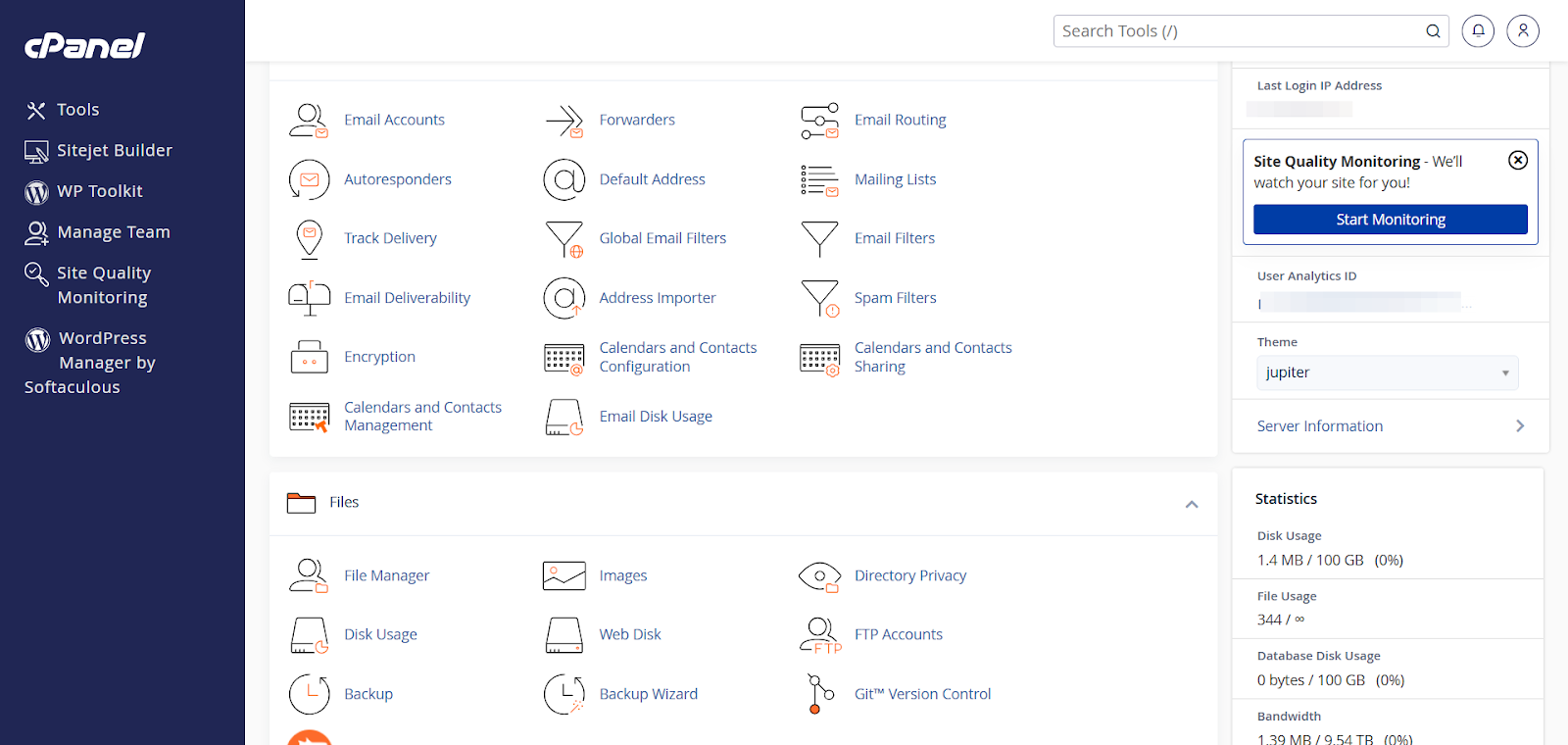
Task: Click the Encryption icon
Action: [309, 357]
